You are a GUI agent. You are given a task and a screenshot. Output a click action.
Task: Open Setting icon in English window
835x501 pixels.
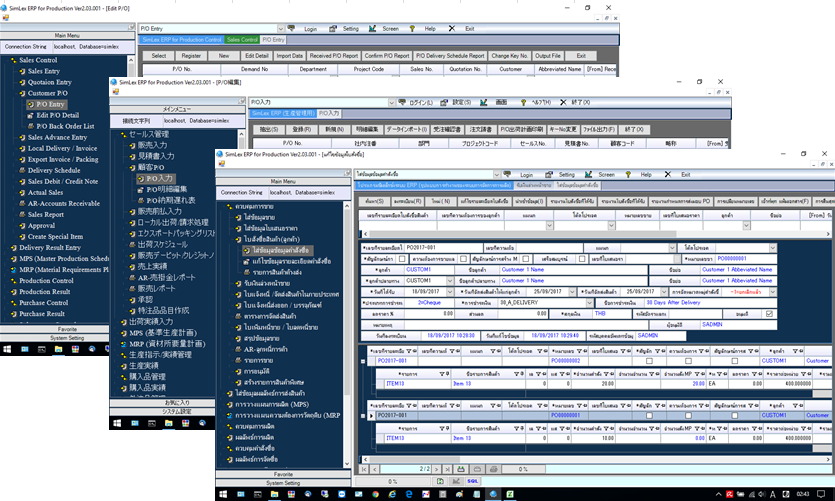point(332,28)
